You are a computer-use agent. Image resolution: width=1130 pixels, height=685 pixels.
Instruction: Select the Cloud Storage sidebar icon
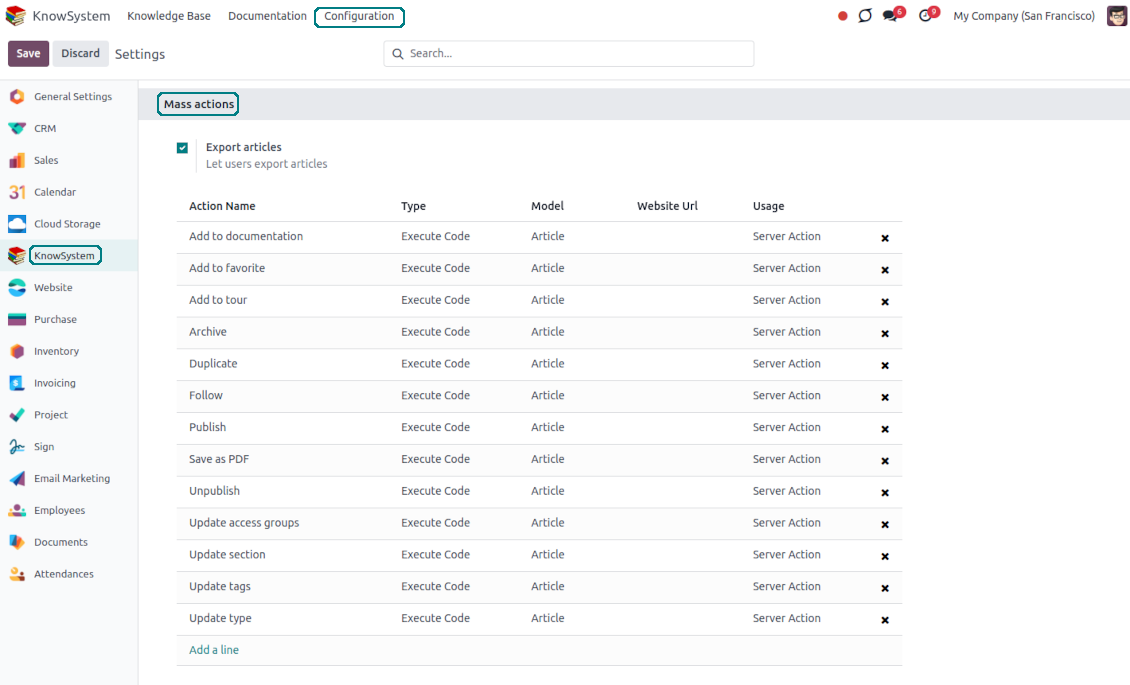coord(17,224)
